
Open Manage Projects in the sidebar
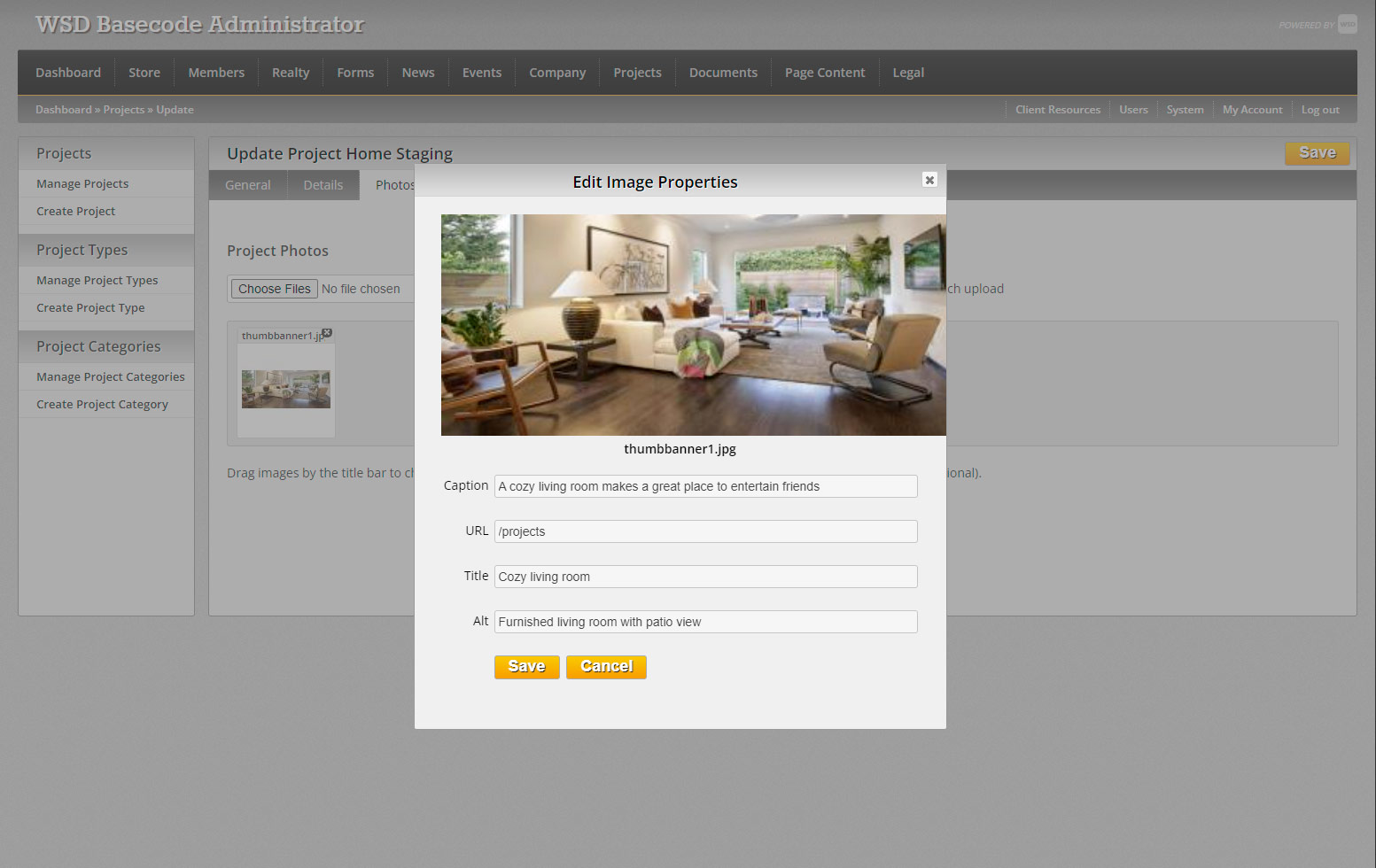[x=82, y=184]
